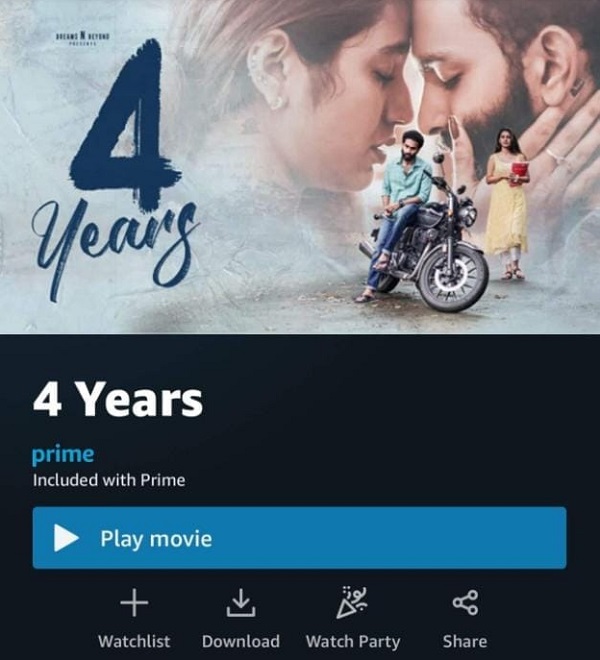
Task: Click the Dreams N Beyond presents logo
Action: pyautogui.click(x=83, y=38)
